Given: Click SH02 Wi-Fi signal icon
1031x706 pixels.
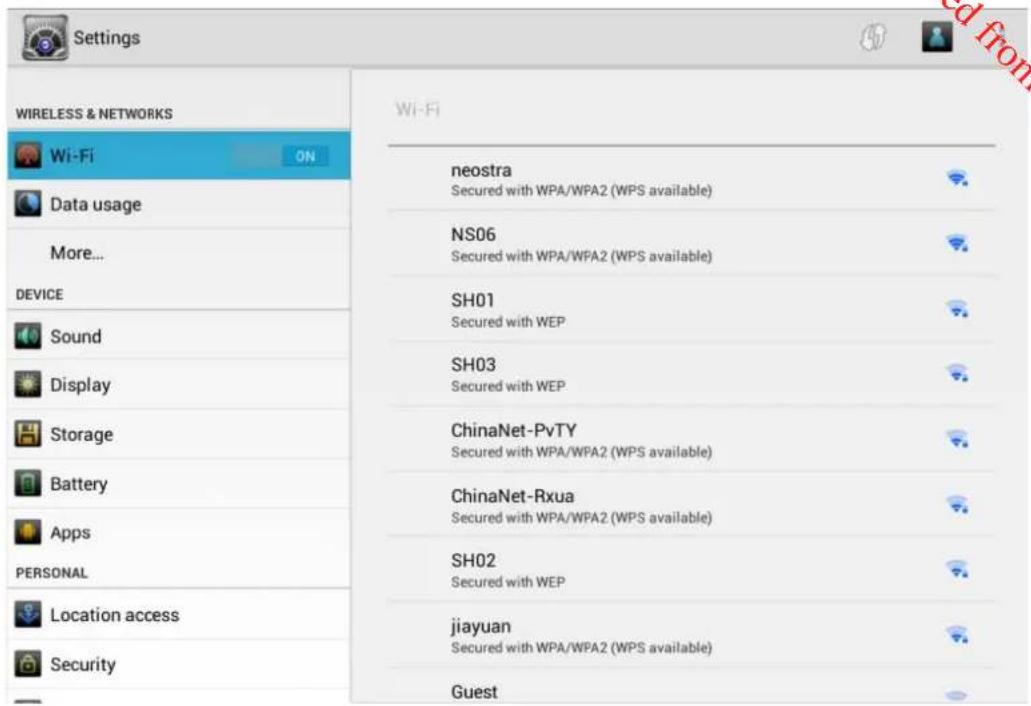Looking at the screenshot, I should tap(957, 569).
